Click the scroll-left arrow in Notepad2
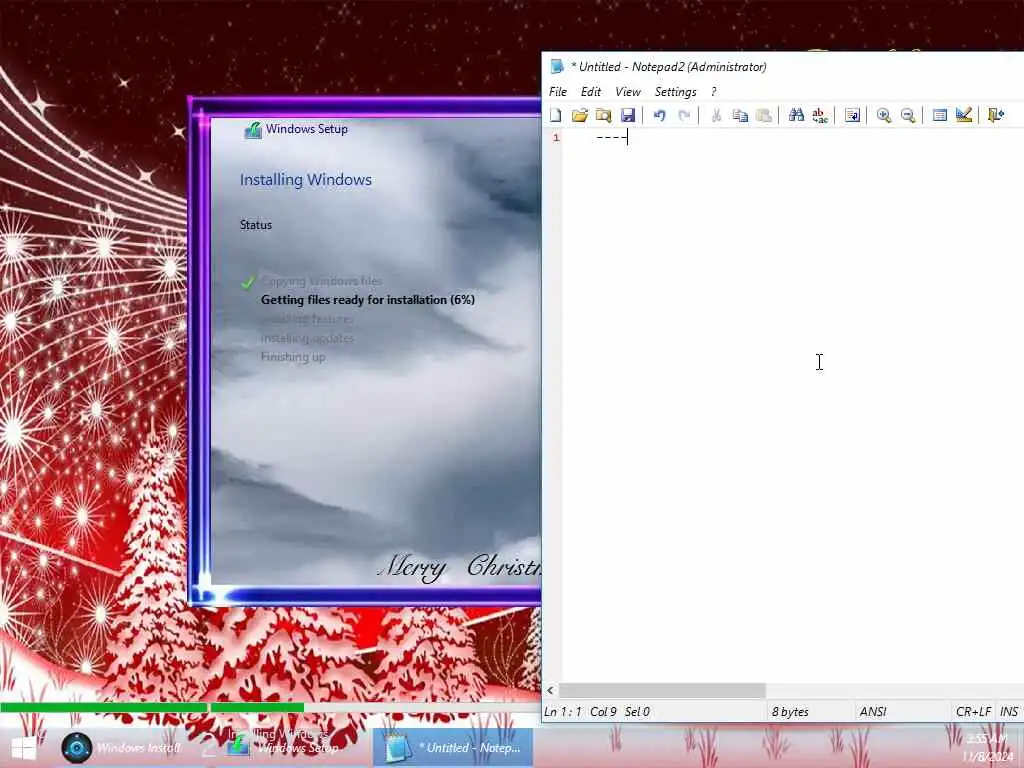1024x768 pixels. [x=550, y=690]
